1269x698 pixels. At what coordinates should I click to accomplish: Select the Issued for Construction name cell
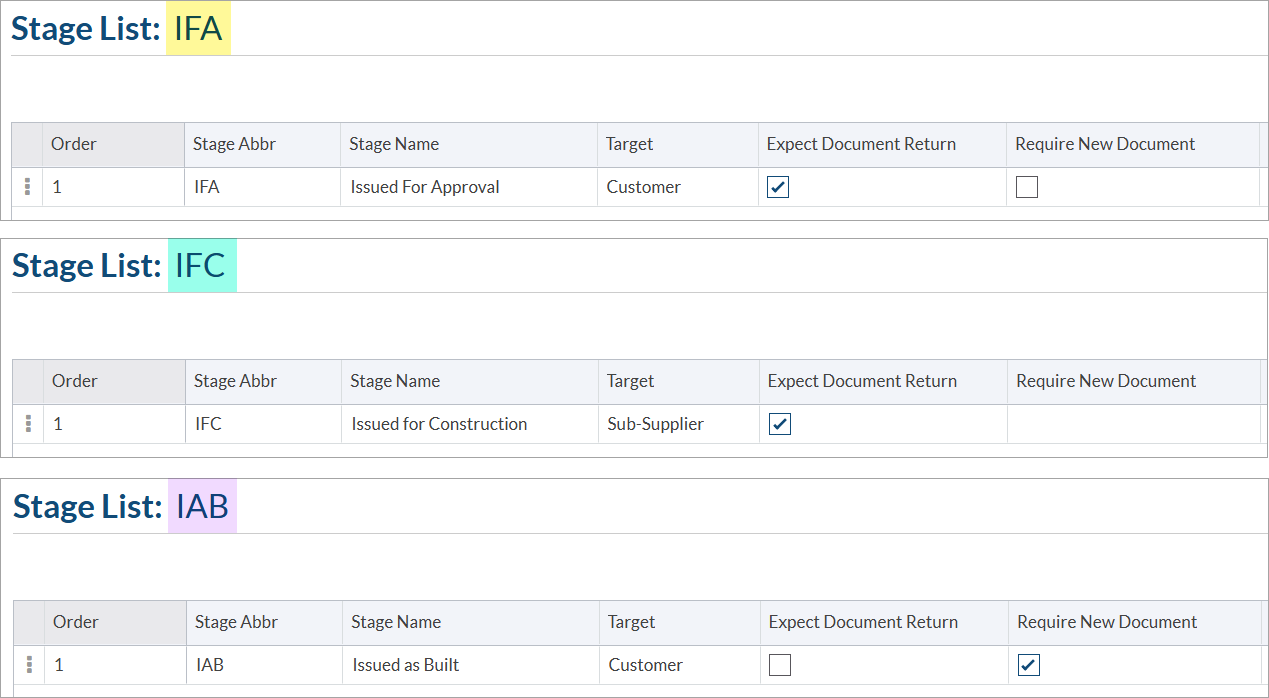point(439,424)
